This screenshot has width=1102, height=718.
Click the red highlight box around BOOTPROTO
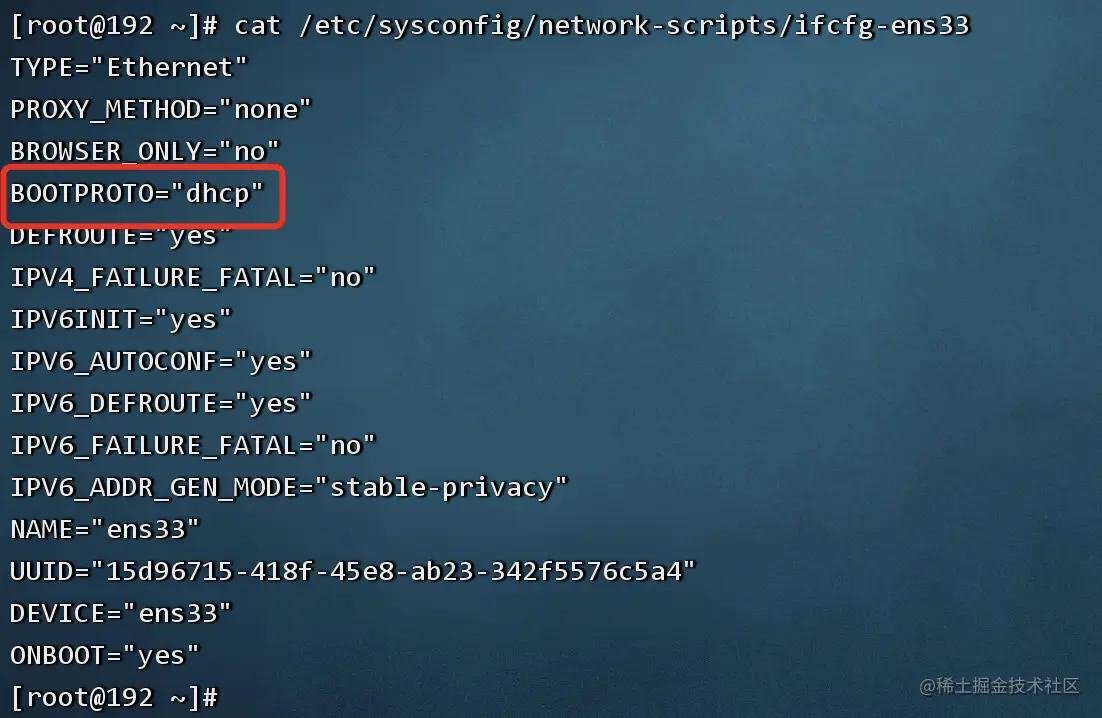[x=143, y=197]
